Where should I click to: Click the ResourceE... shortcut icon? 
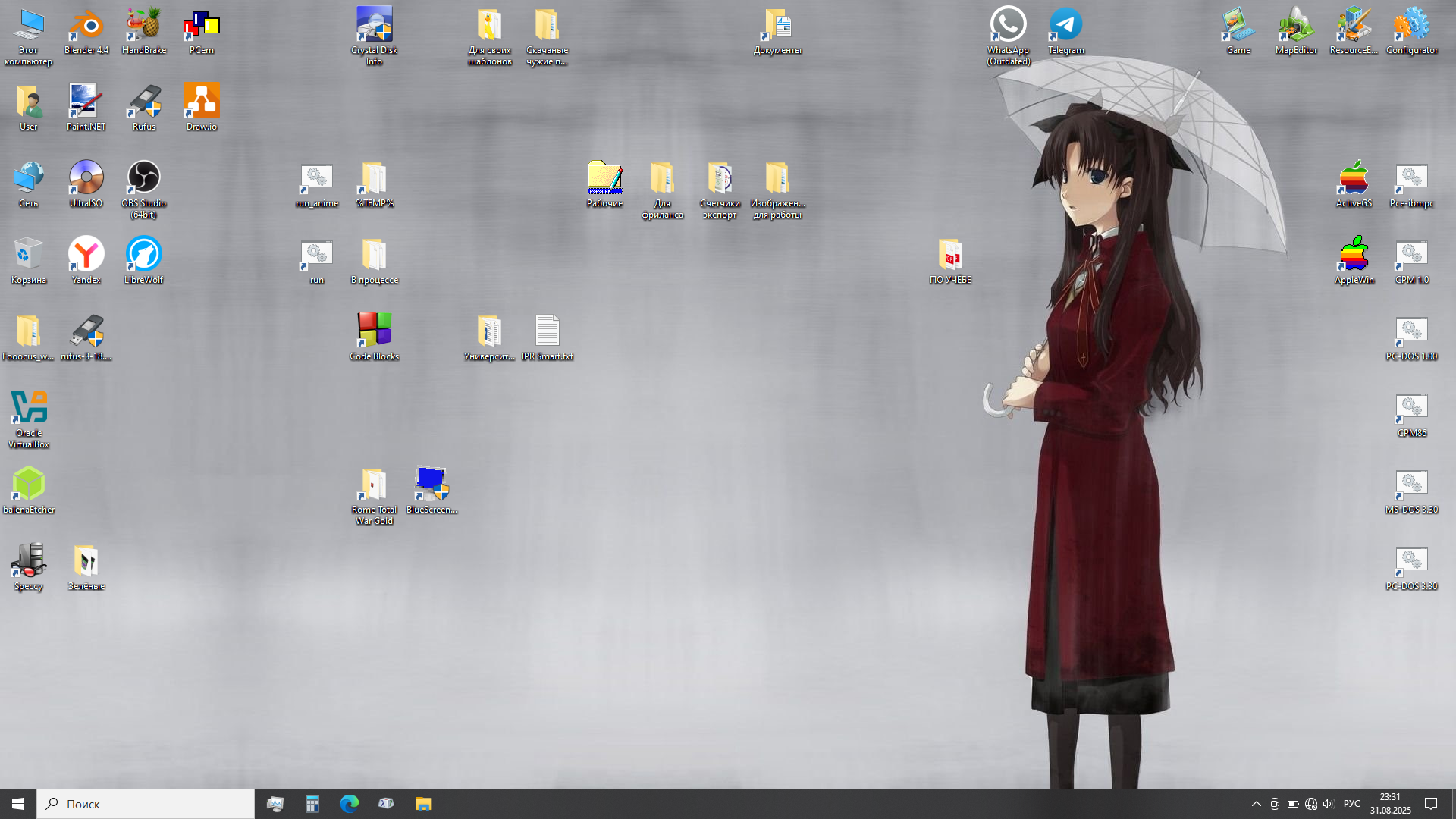[x=1354, y=32]
